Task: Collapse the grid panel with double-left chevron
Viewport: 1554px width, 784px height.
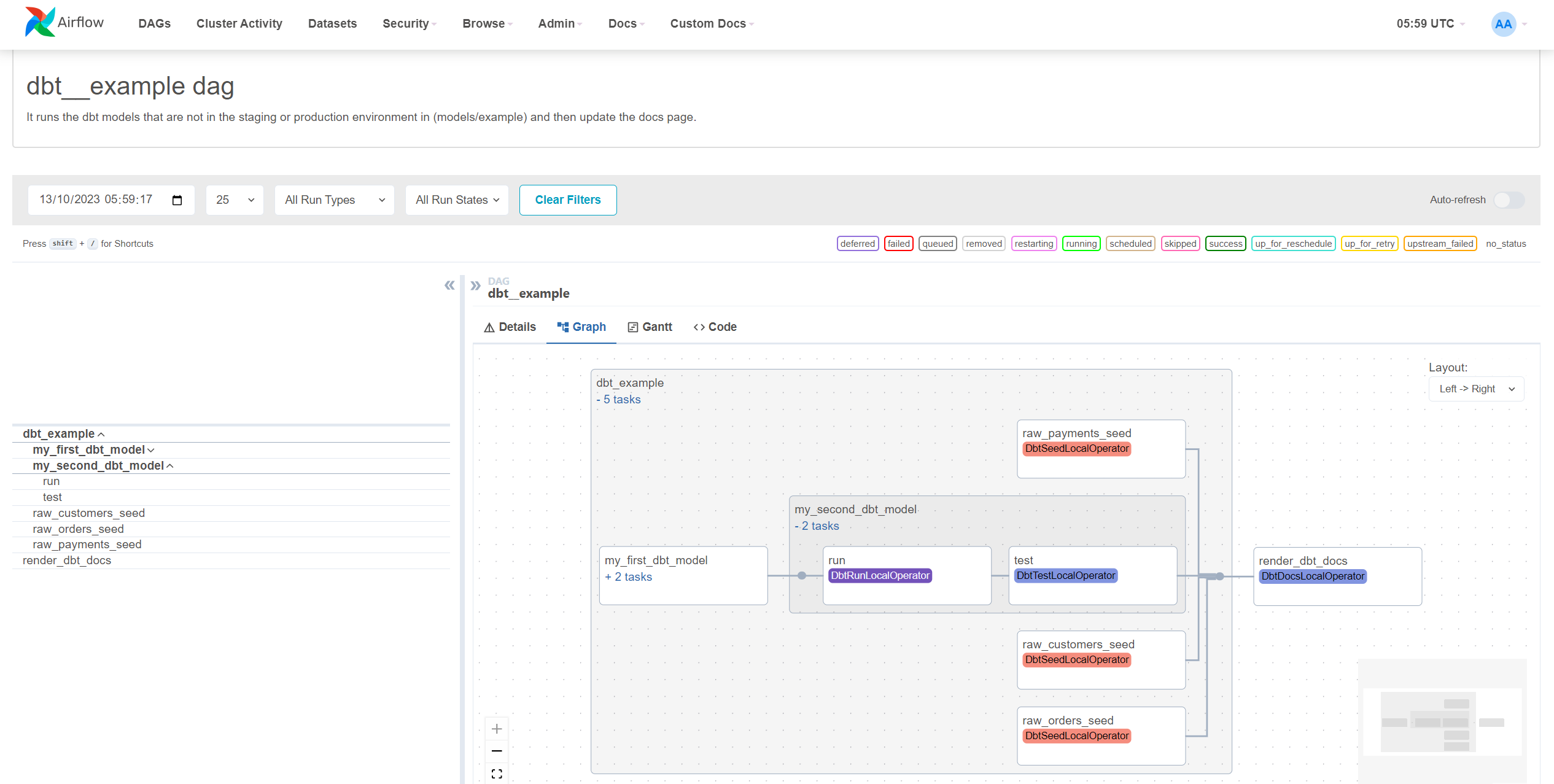Action: [x=449, y=285]
